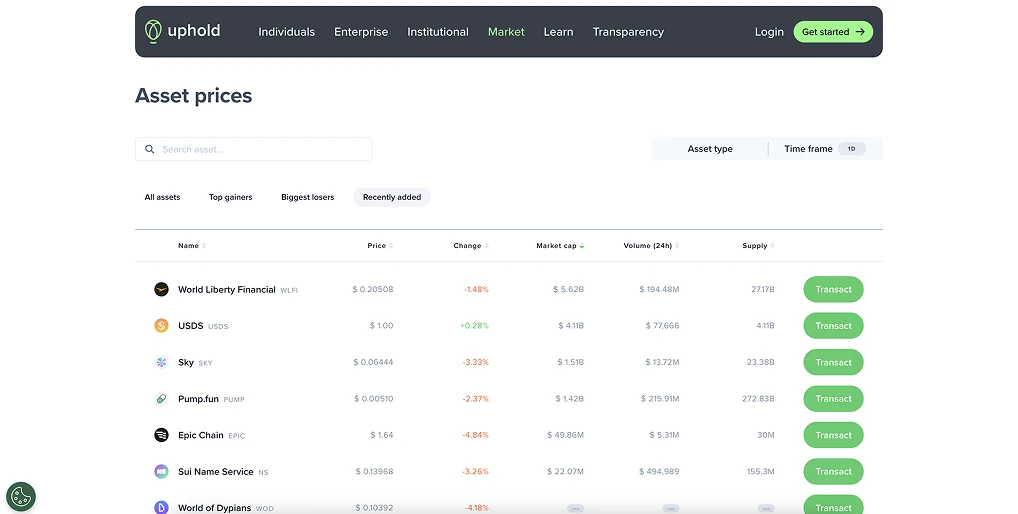Click Transact for Epic Chain
The height and width of the screenshot is (514, 1018).
[x=833, y=435]
